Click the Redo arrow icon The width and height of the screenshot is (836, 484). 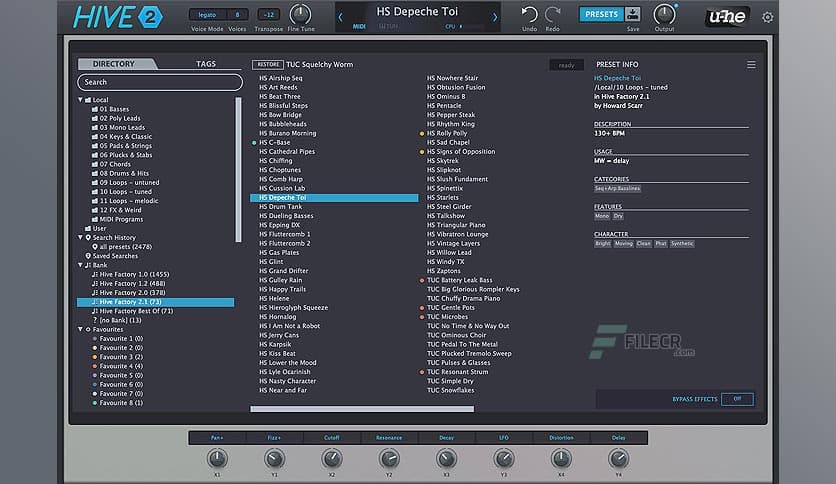coord(553,13)
